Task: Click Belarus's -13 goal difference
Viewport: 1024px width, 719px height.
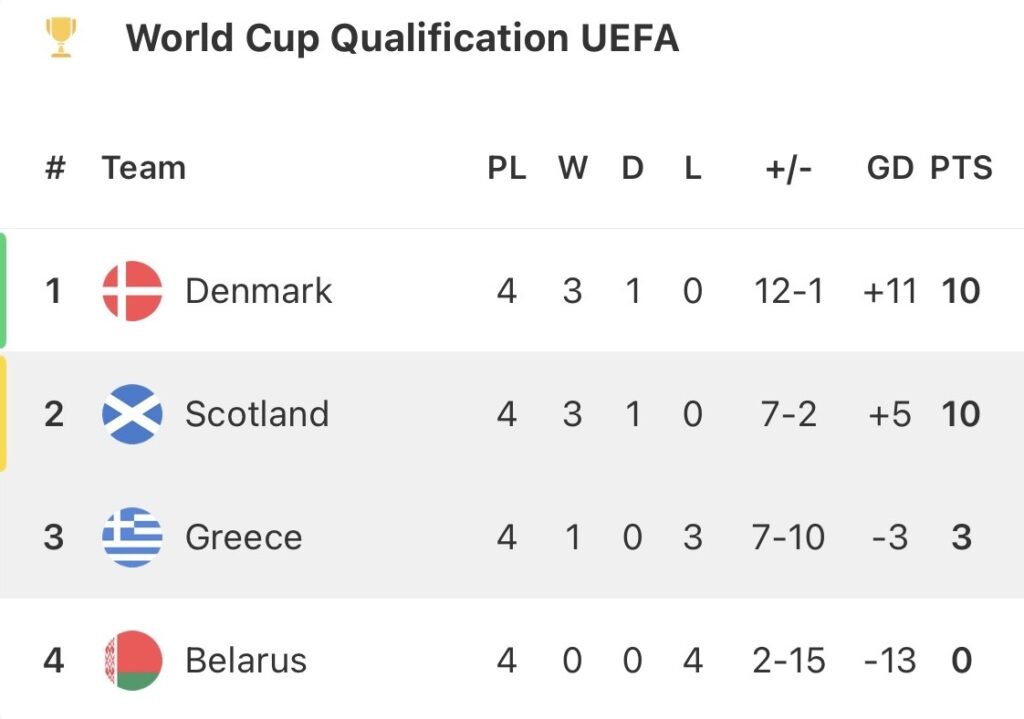Action: 888,660
